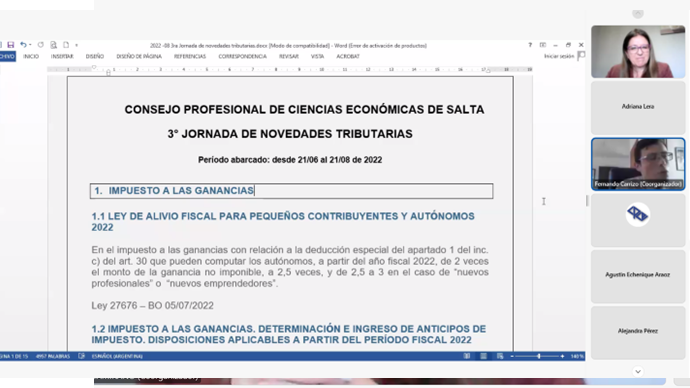Expand participant list with bottom chevron
Viewport: 690px width, 388px height.
[x=638, y=372]
